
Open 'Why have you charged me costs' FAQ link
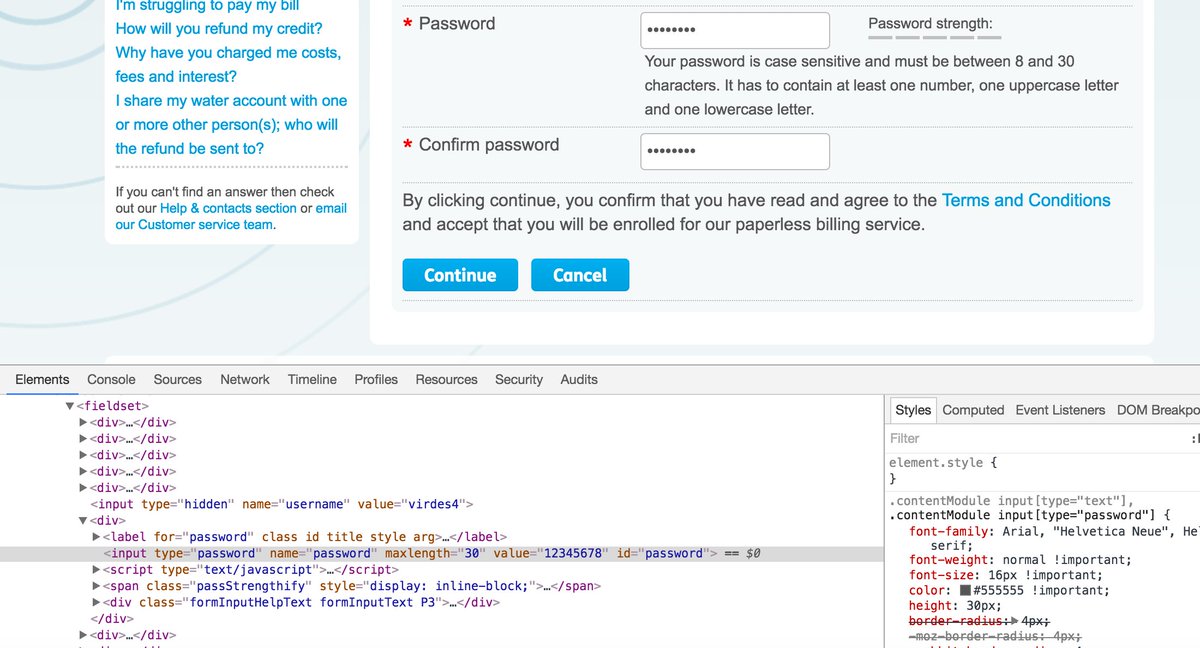pos(228,65)
